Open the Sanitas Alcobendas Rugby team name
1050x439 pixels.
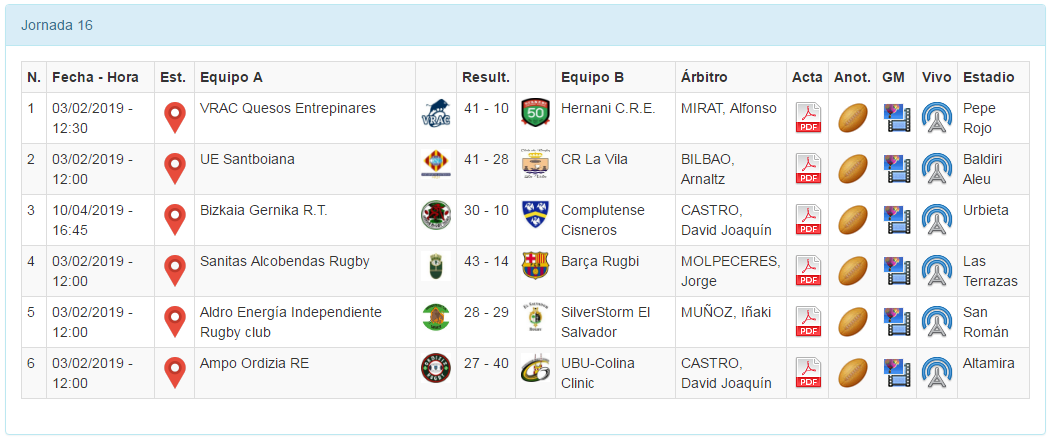tap(284, 261)
